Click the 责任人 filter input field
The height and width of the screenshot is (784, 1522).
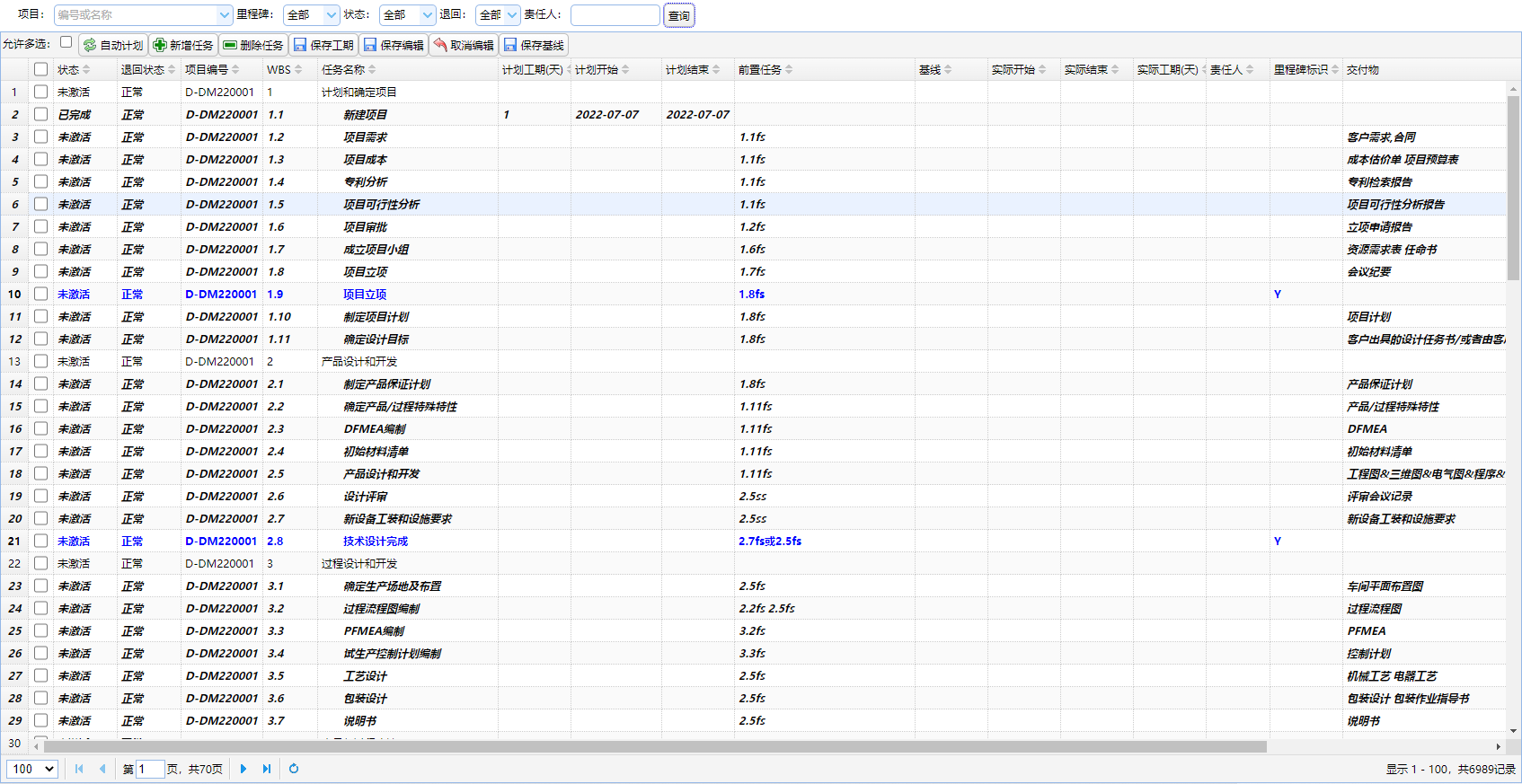point(615,15)
